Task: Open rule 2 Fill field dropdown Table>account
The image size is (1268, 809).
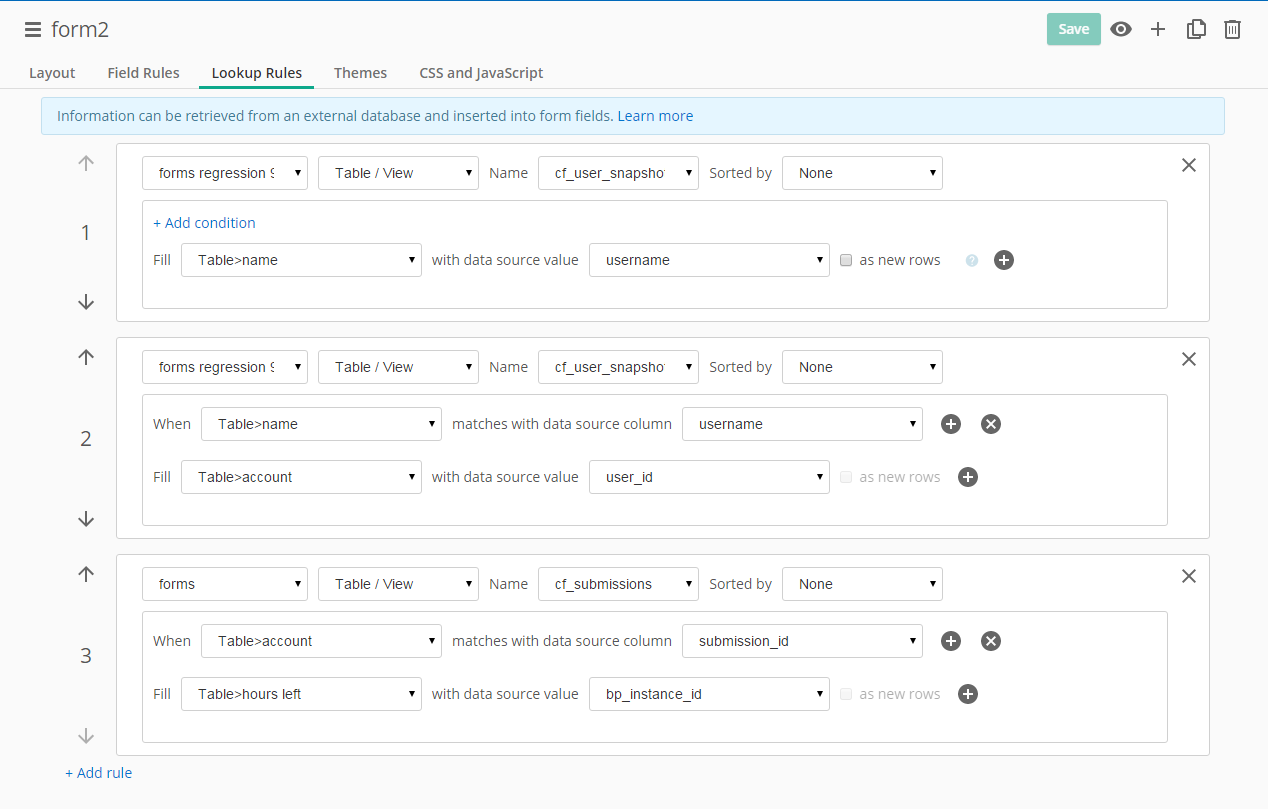Action: point(301,477)
